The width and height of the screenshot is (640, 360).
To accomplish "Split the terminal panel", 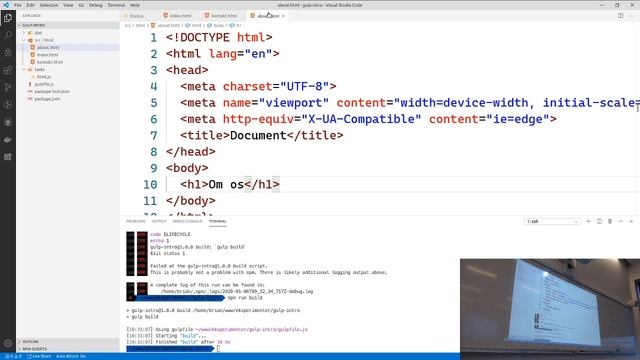I will tap(599, 221).
